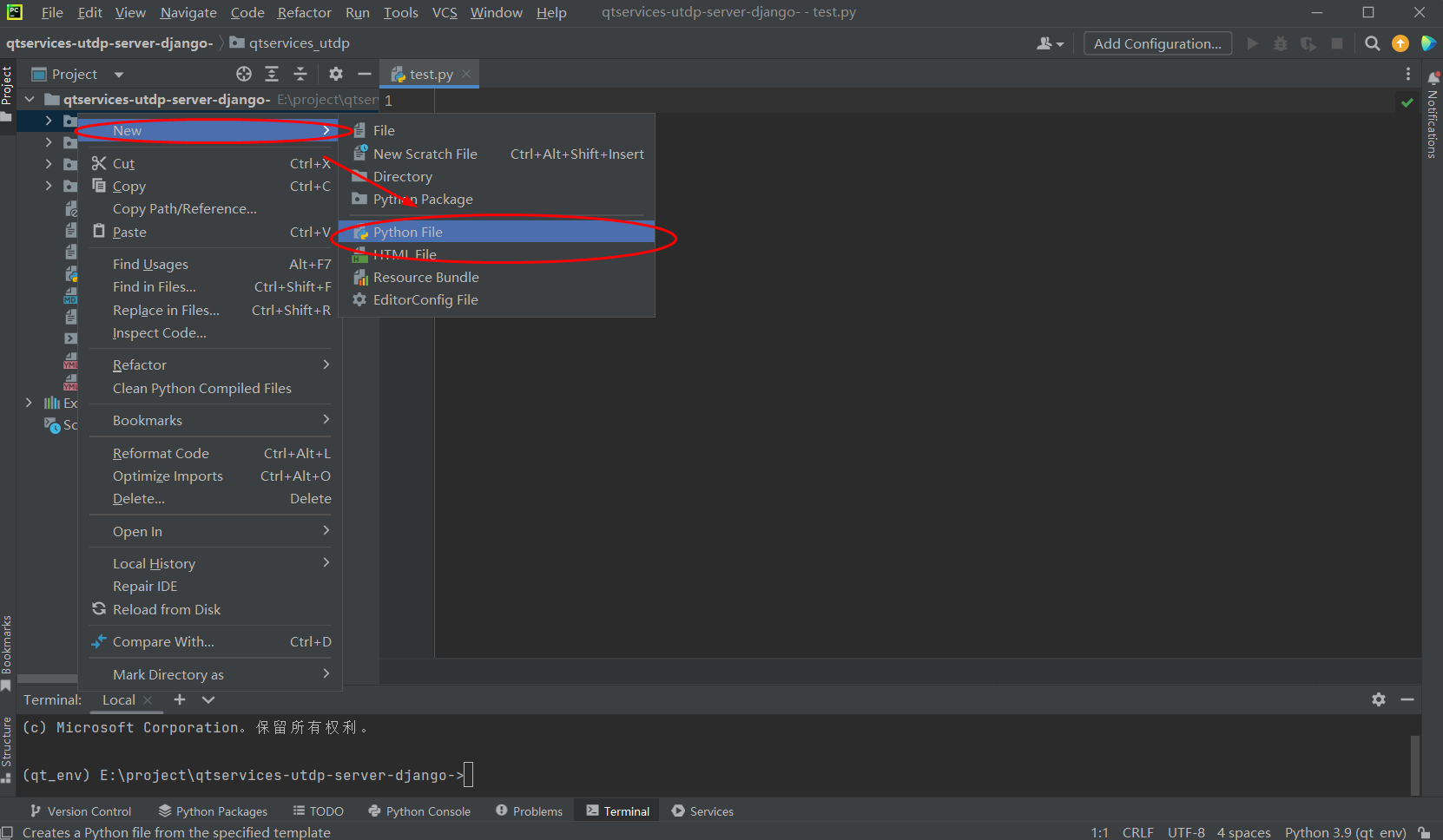Click UTF-8 encoding in status bar
Viewport: 1443px width, 840px height.
[x=1186, y=832]
